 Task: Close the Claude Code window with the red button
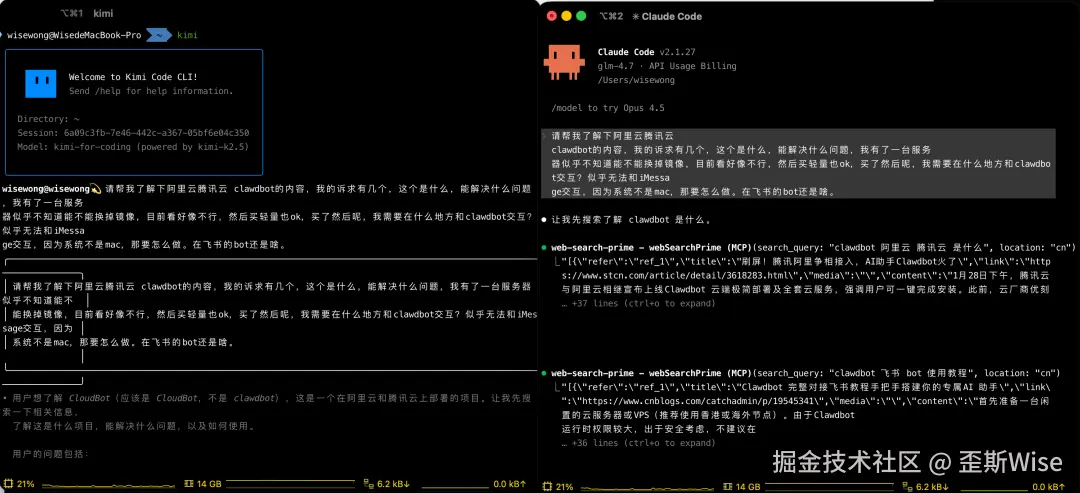coord(552,16)
